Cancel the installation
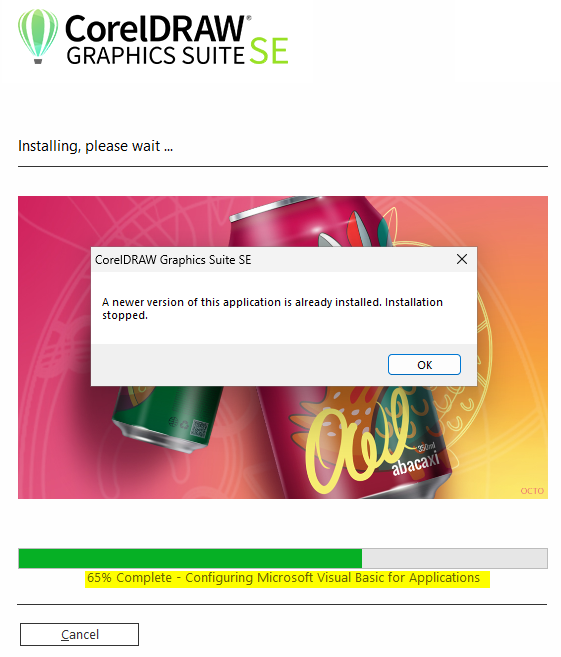561x657 pixels. pos(79,634)
